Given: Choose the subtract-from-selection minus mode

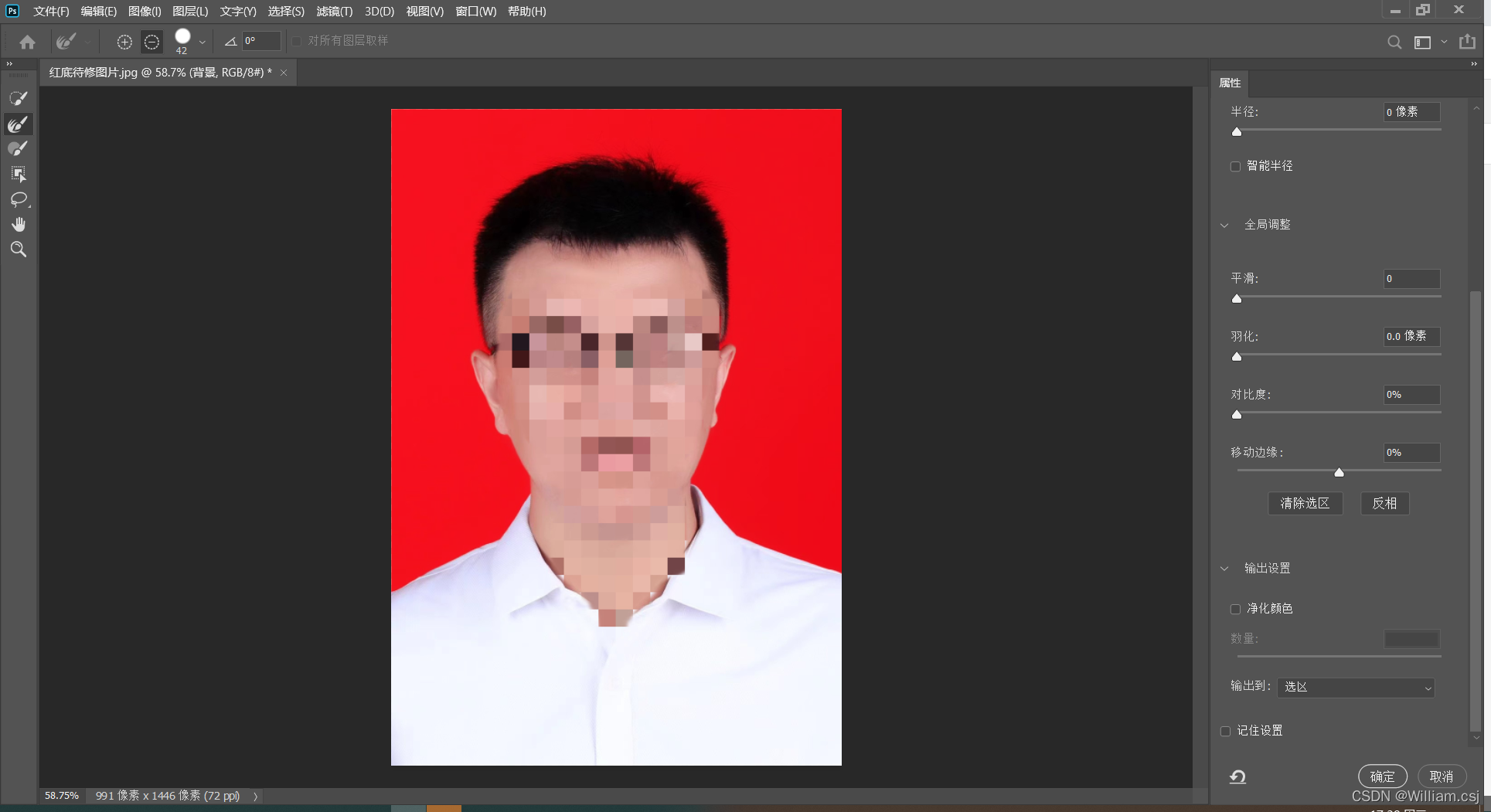Looking at the screenshot, I should click(151, 42).
